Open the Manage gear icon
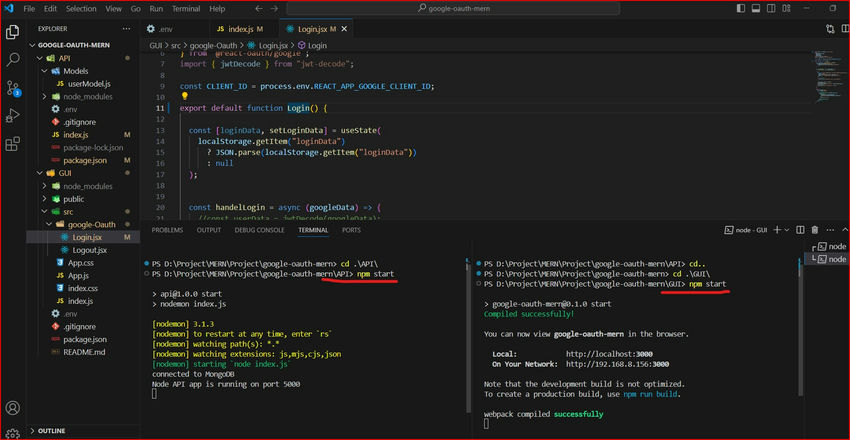This screenshot has height=440, width=850. (x=13, y=432)
